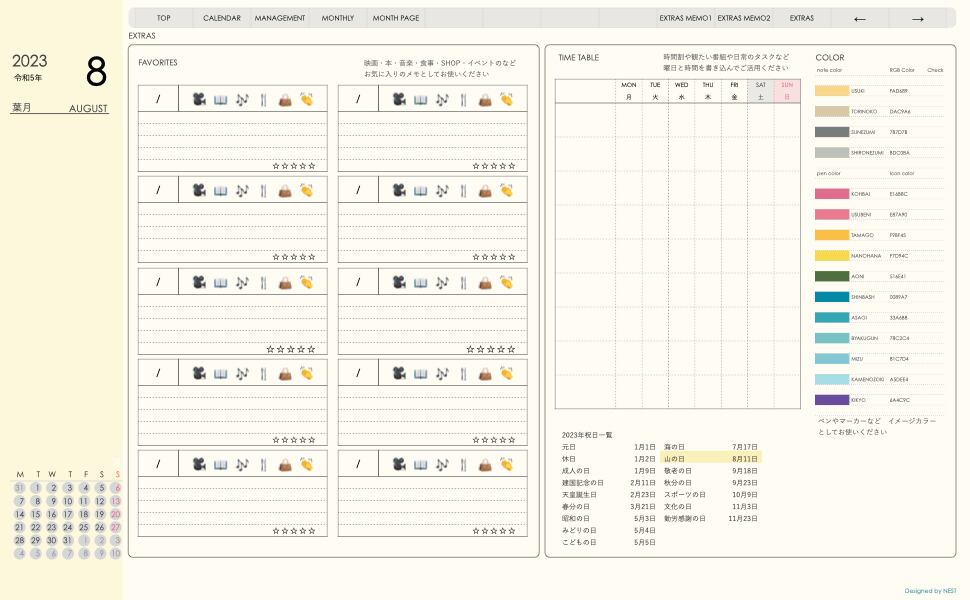Image resolution: width=970 pixels, height=600 pixels.
Task: Tap the movie camera icon in top-left favorites card
Action: 198,100
